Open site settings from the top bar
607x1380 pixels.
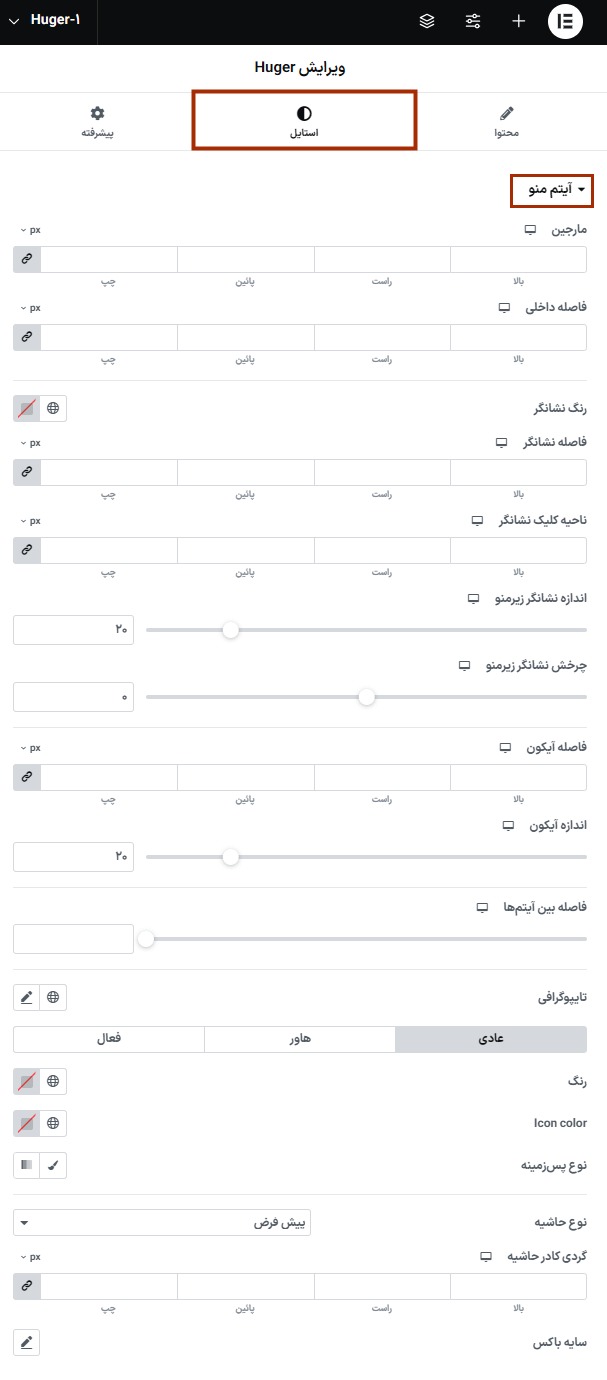(473, 19)
